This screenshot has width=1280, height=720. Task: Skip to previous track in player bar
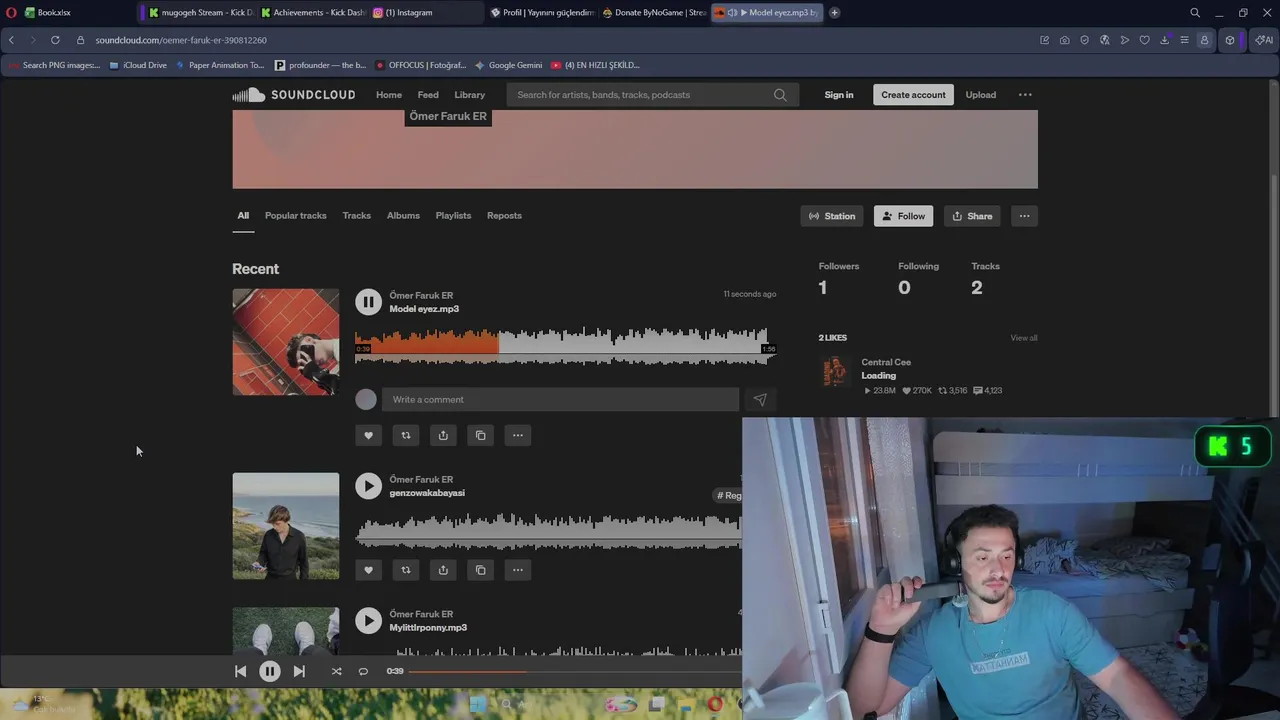pyautogui.click(x=240, y=671)
